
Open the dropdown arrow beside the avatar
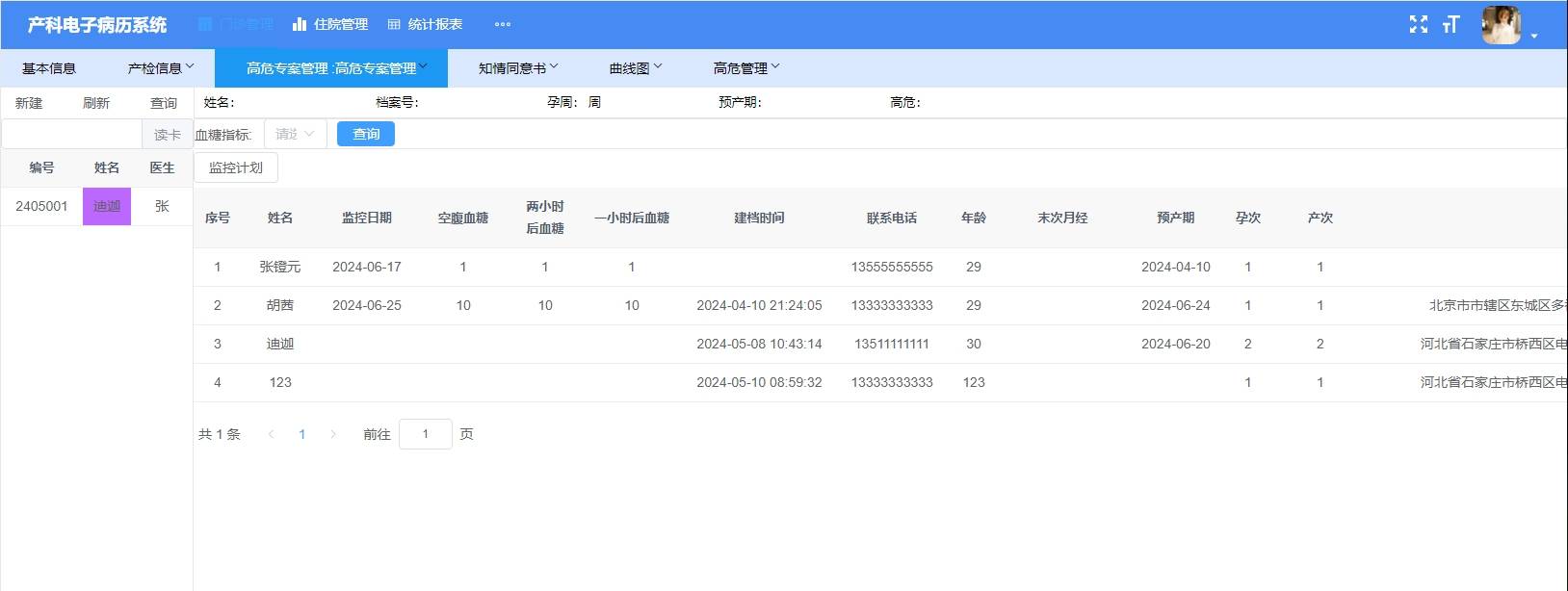[x=1534, y=36]
